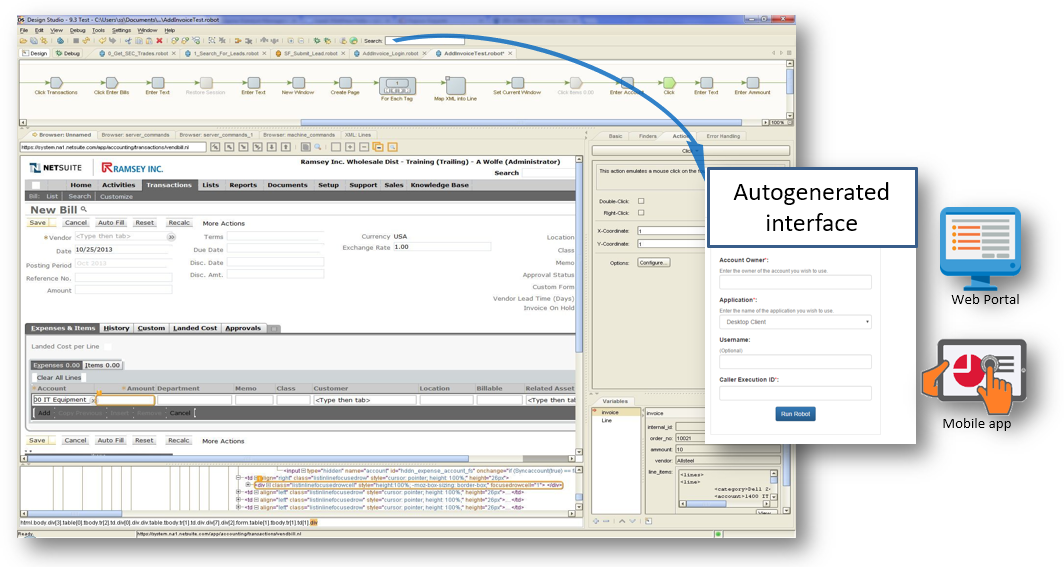Select the Map XML into Line node
Screen dimensions: 1064x567
click(455, 85)
